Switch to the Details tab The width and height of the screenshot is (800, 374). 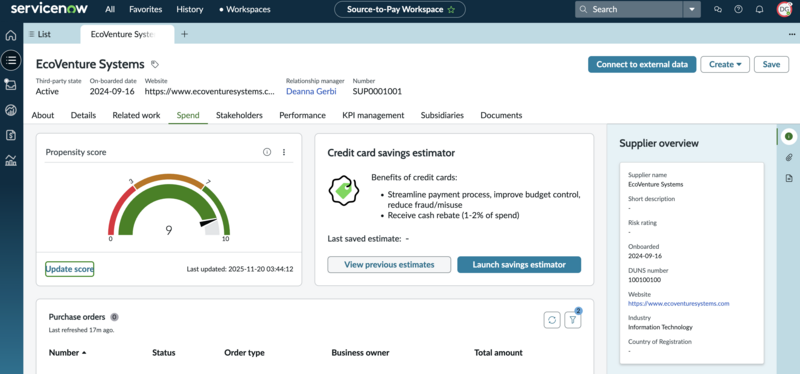coord(83,115)
